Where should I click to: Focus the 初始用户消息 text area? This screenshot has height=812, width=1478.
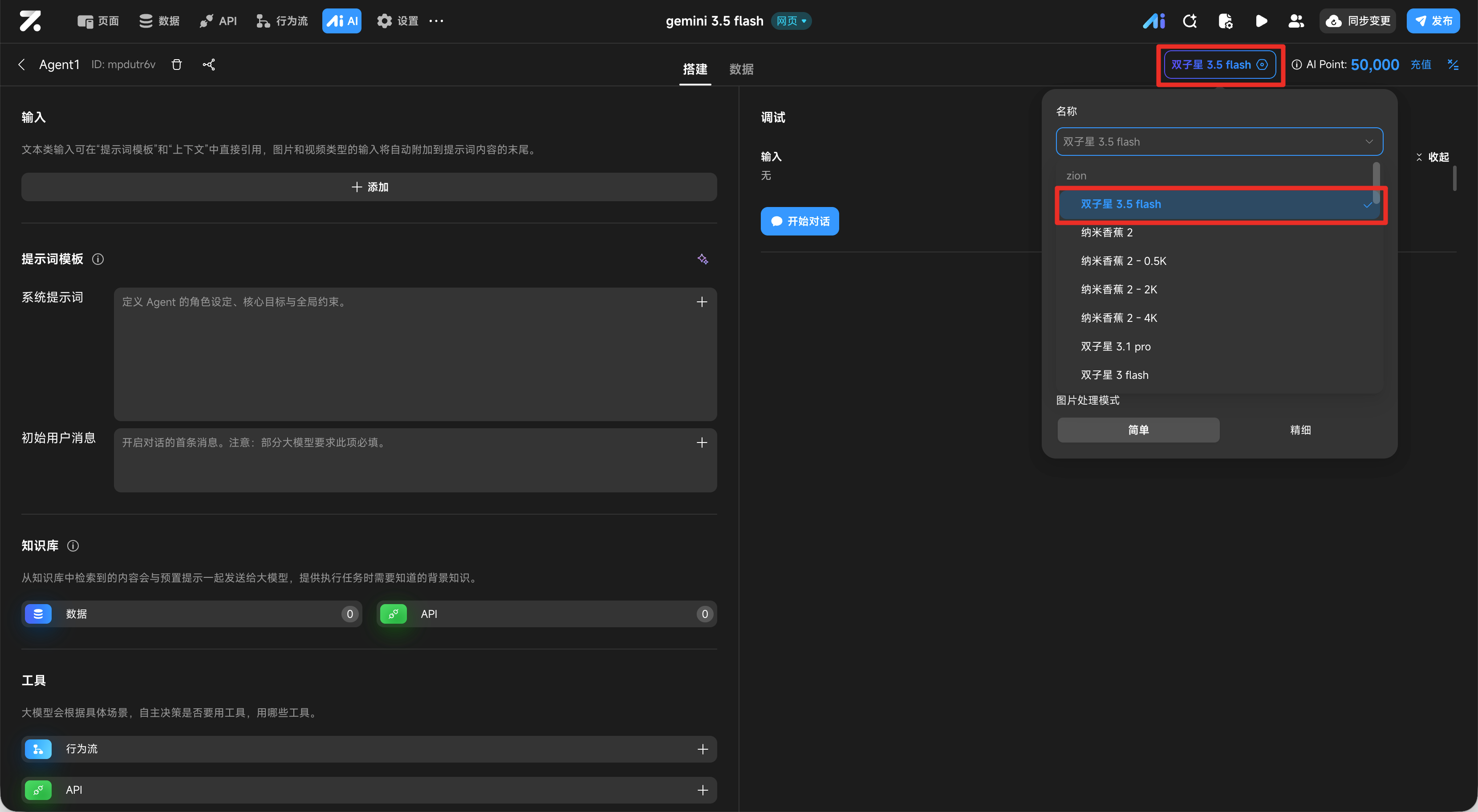click(415, 460)
